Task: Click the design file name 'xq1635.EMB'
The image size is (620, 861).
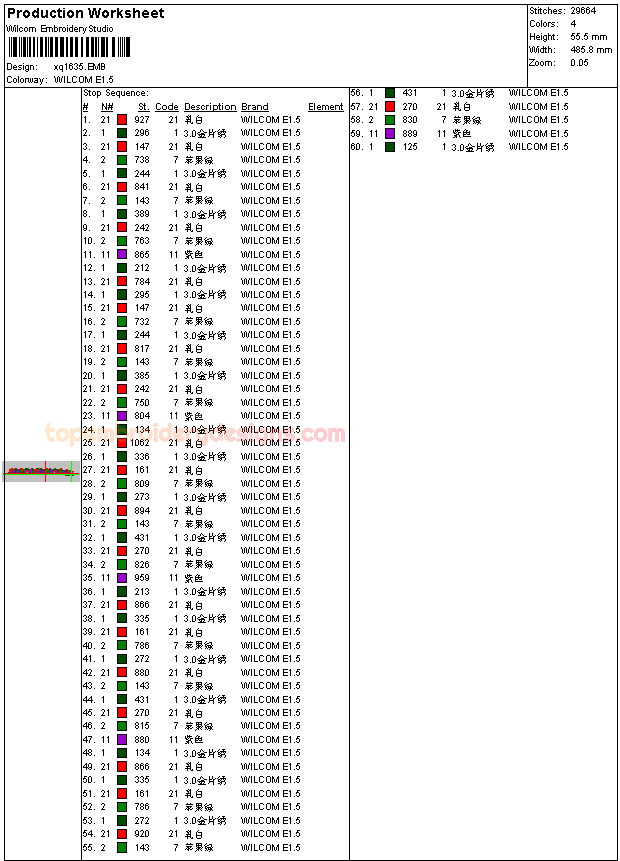Action: tap(80, 66)
